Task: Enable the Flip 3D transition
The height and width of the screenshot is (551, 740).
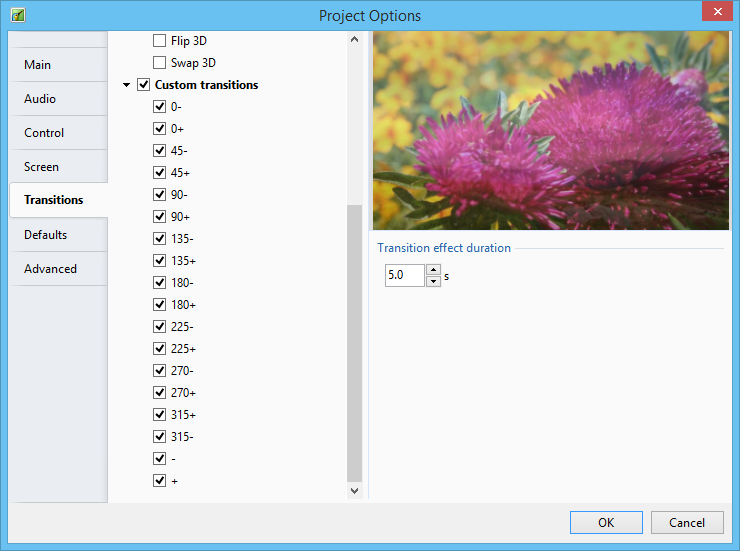Action: point(159,41)
